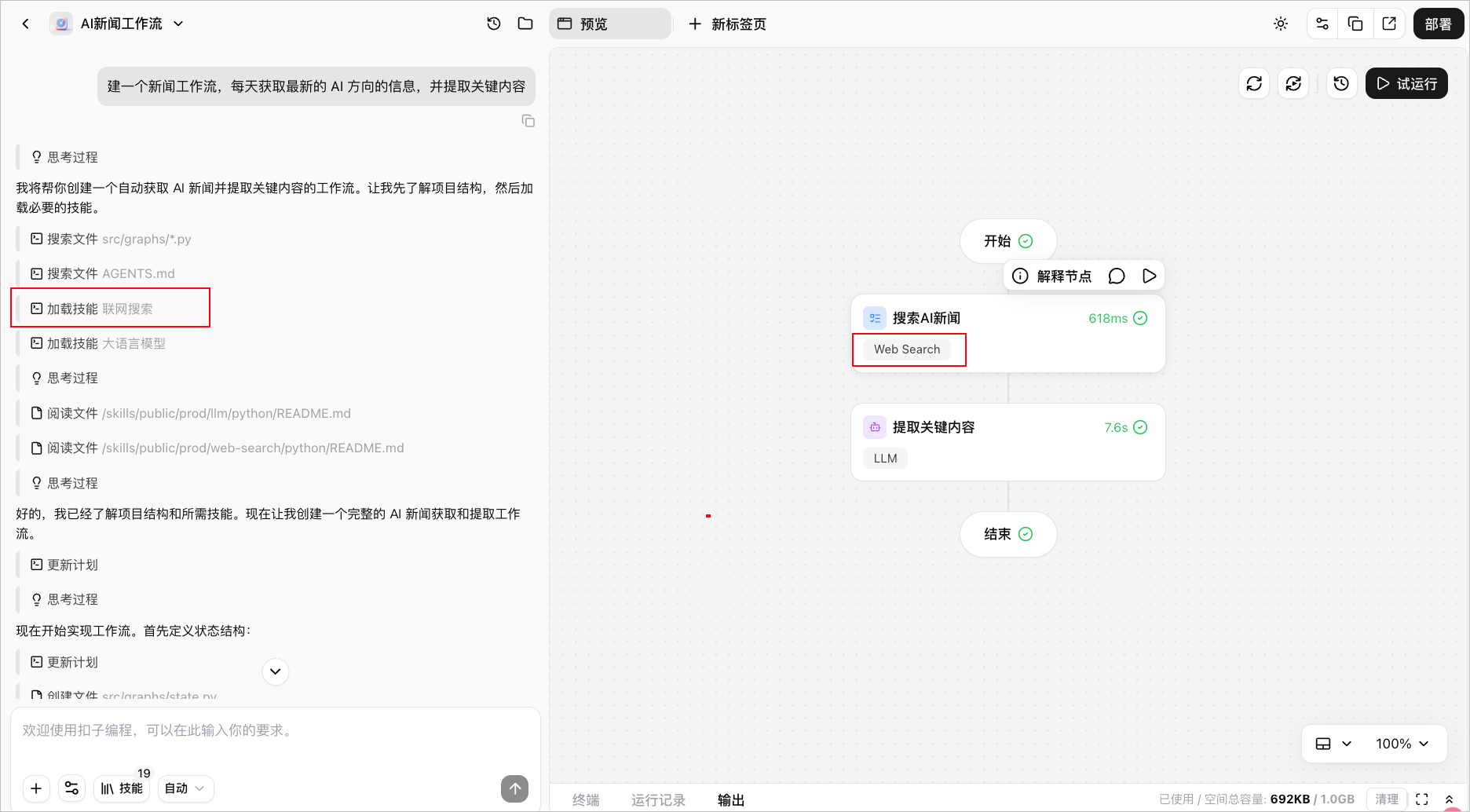
Task: Open a 新标签页 tab
Action: (x=727, y=24)
